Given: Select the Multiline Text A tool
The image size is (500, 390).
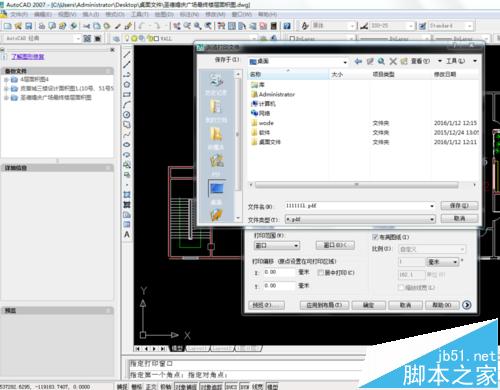Looking at the screenshot, I should (x=127, y=235).
